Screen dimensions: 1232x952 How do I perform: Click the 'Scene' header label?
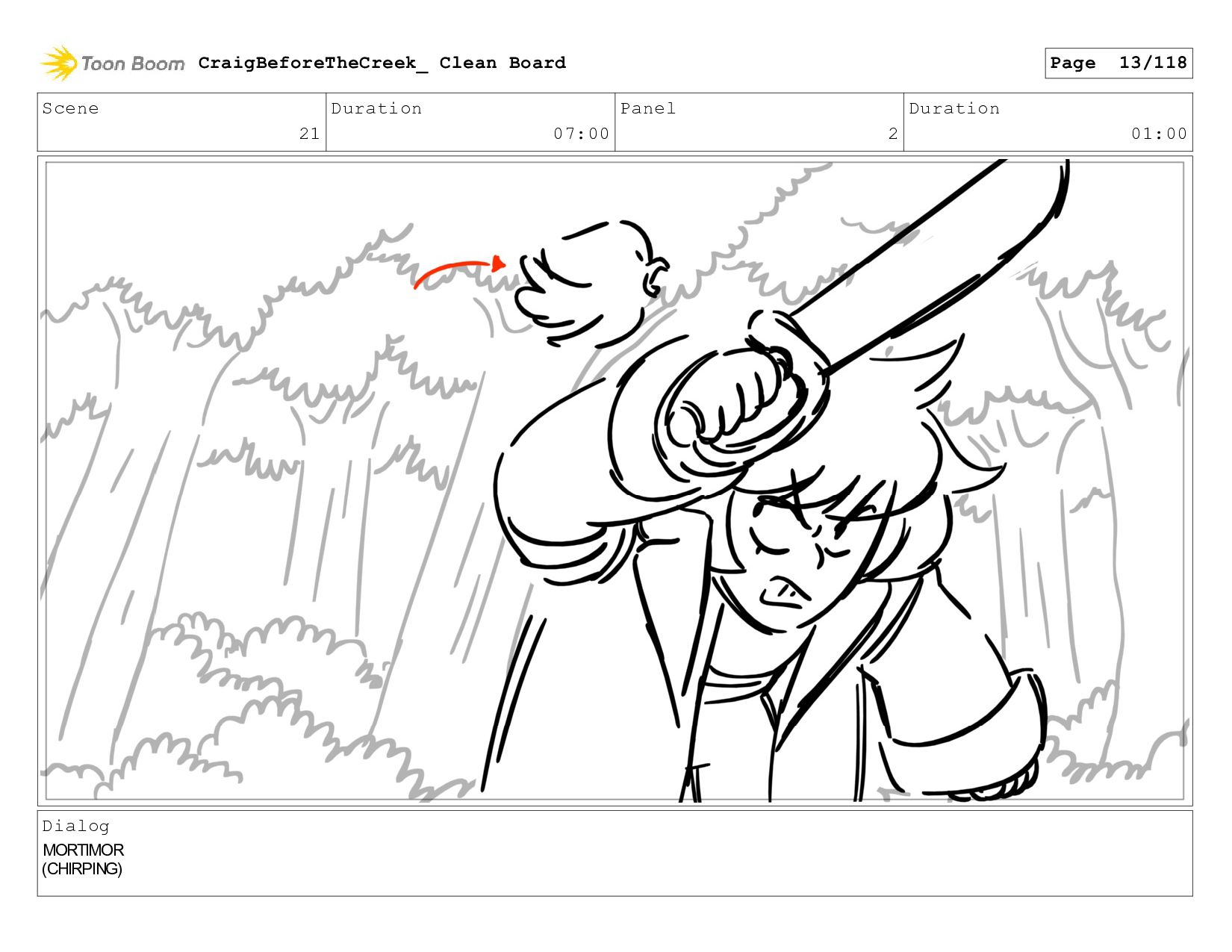(70, 108)
